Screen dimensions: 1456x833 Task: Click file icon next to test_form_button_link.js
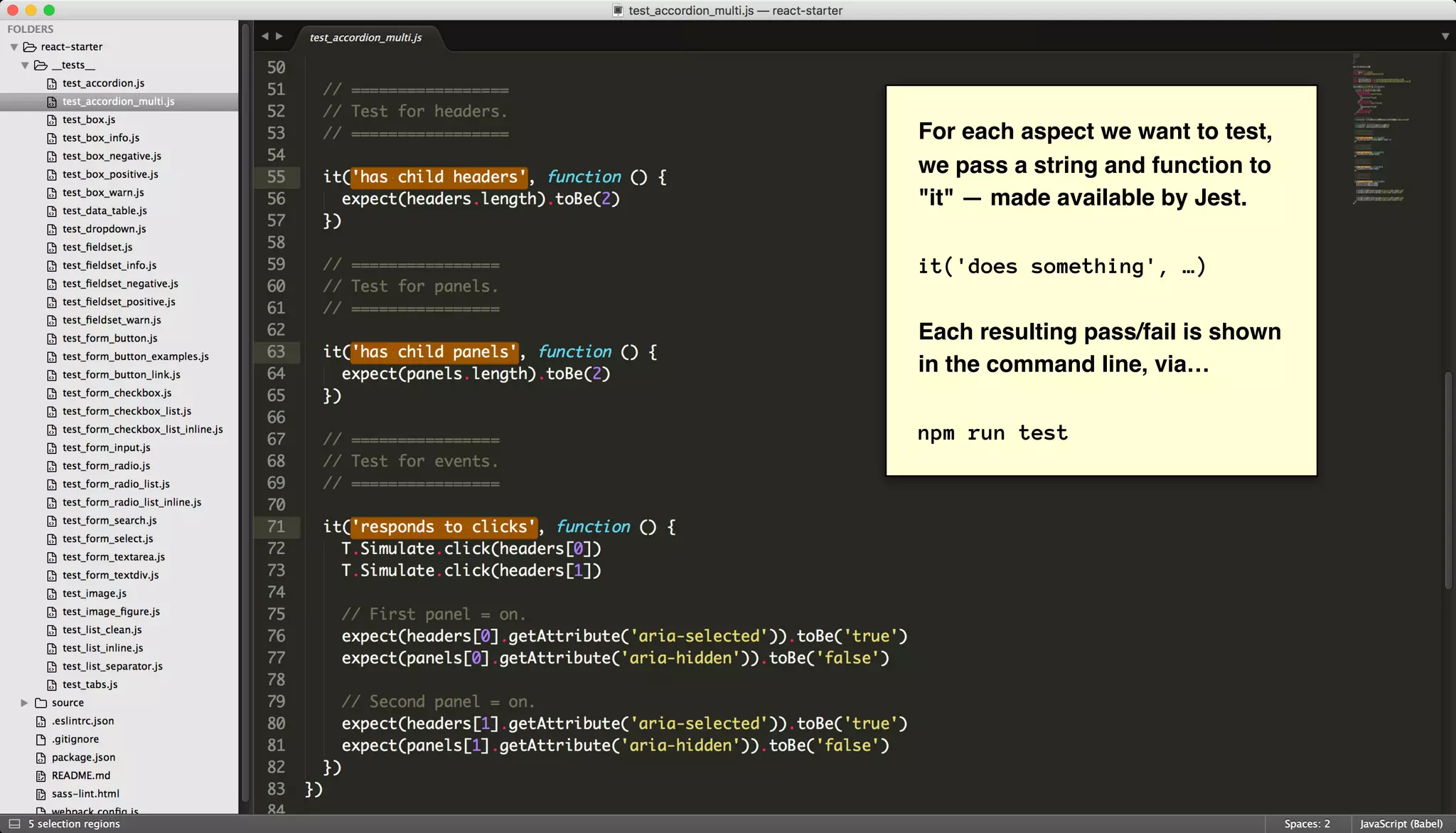coord(51,376)
